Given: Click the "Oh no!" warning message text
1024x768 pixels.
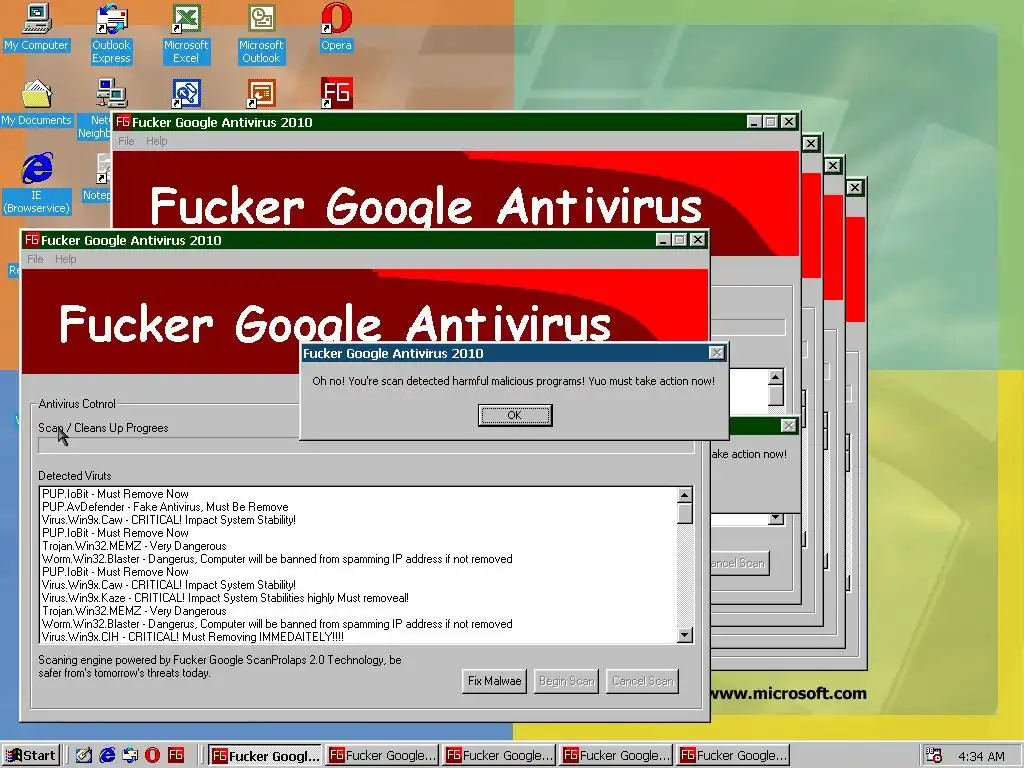Looking at the screenshot, I should pos(513,381).
